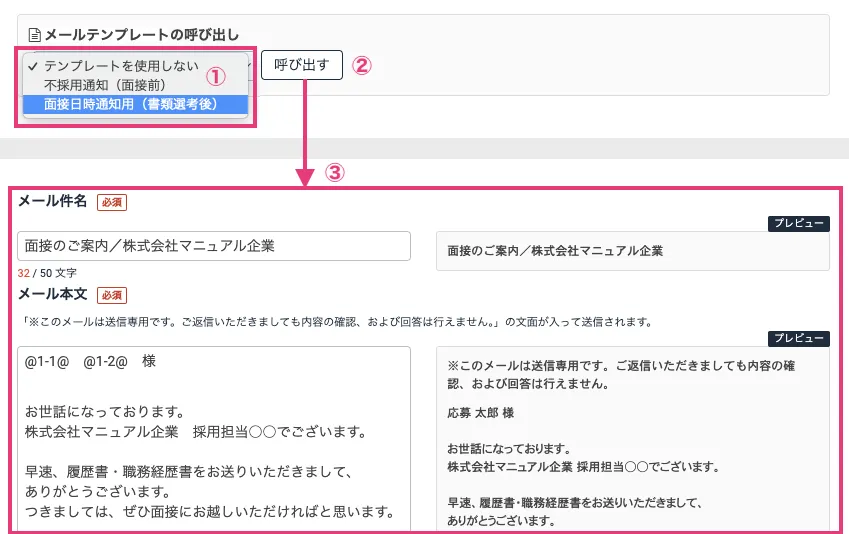Click the 必須 badge next to メール本文

pos(112,295)
